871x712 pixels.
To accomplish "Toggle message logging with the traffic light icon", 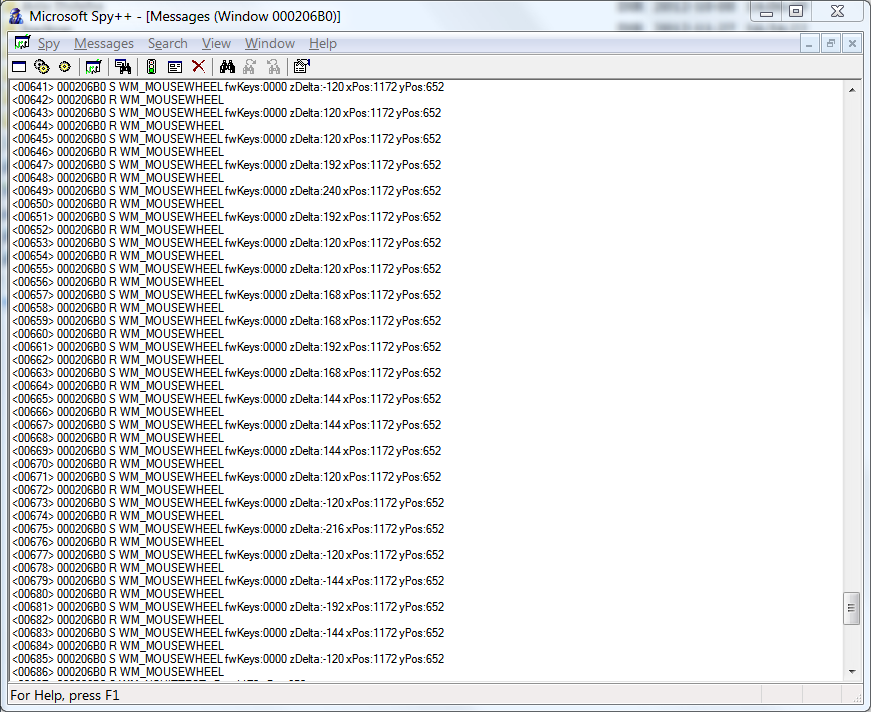I will click(x=151, y=66).
